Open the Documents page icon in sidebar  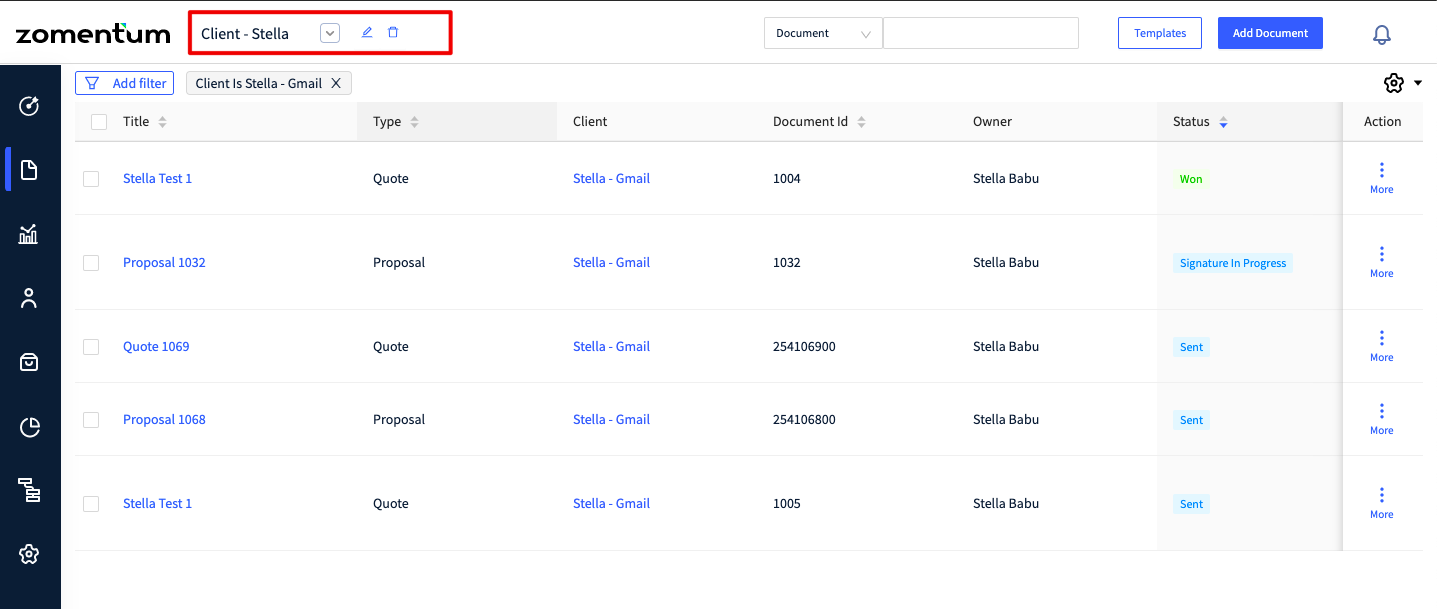(29, 169)
